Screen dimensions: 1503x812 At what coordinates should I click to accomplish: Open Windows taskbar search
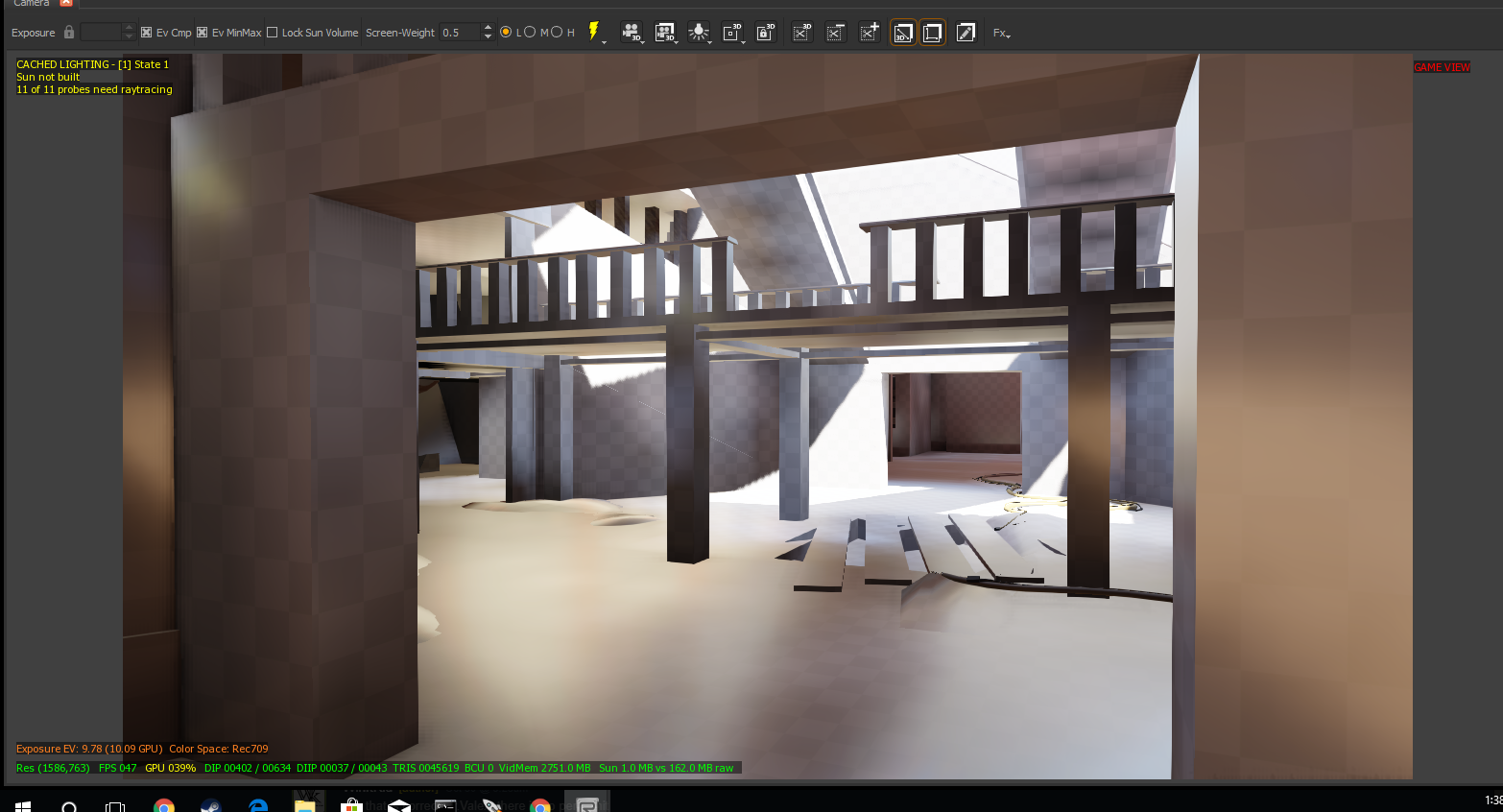(69, 804)
